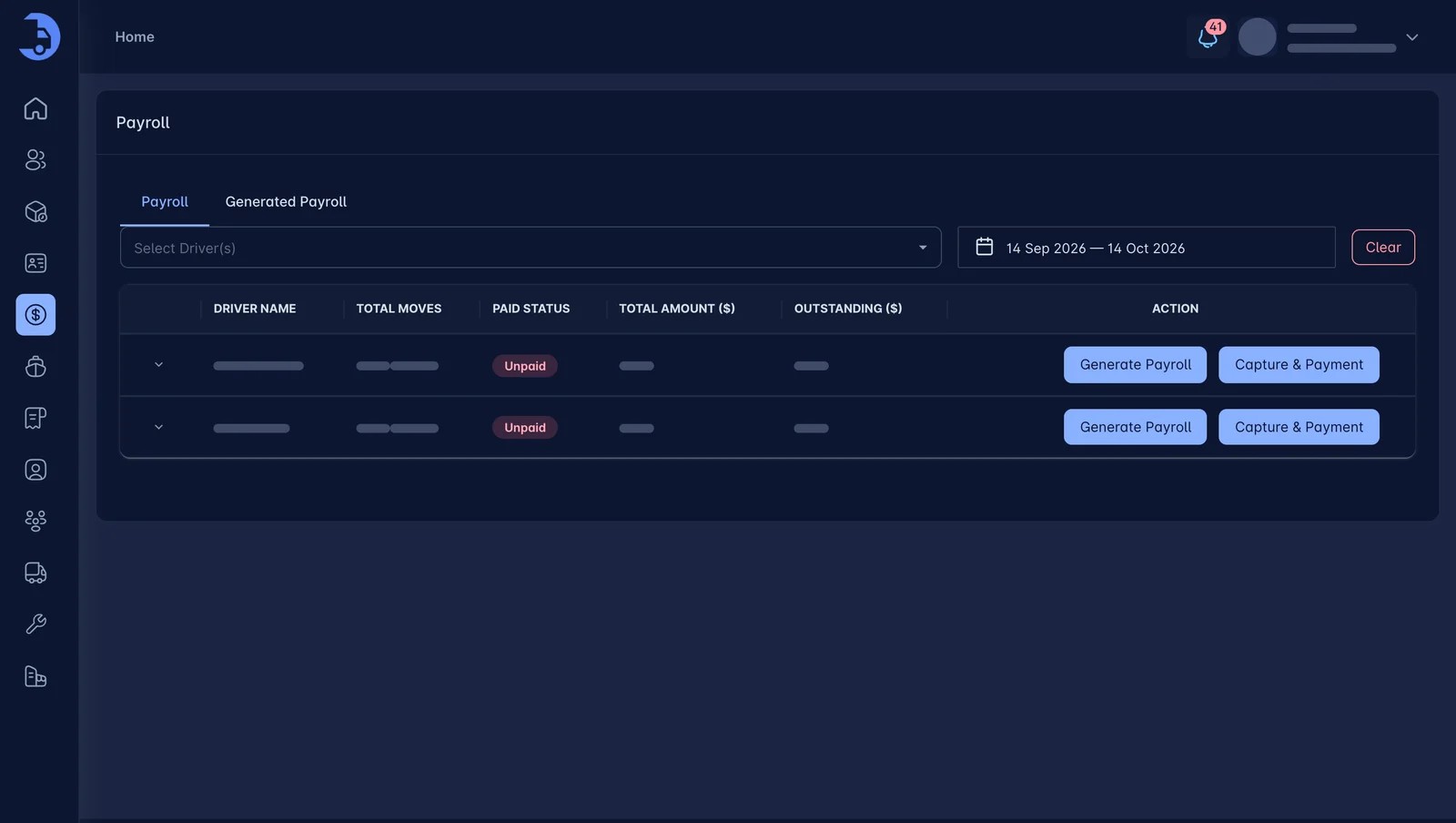Expand the first driver row chevron

158,365
